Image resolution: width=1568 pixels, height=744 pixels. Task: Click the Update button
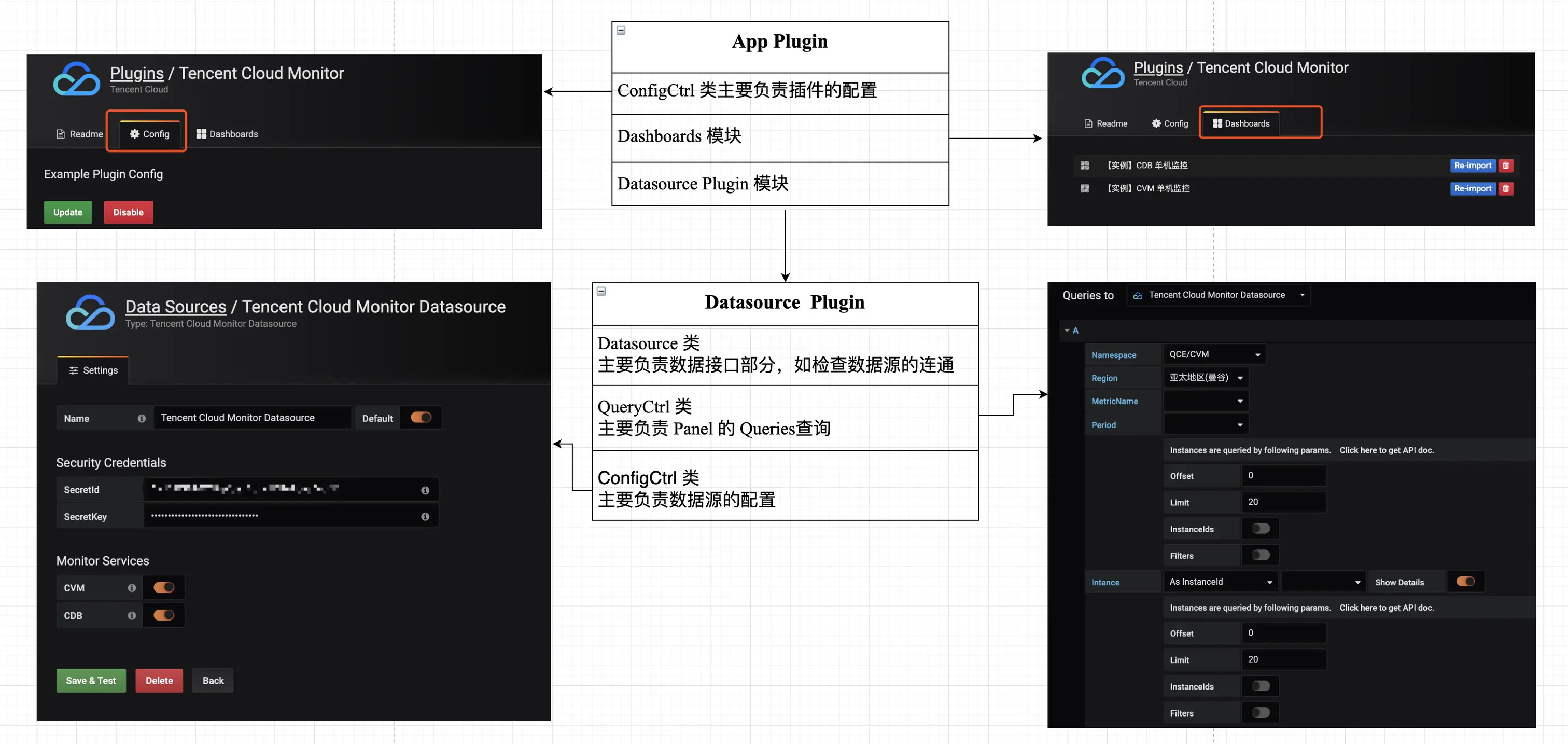pyautogui.click(x=67, y=212)
